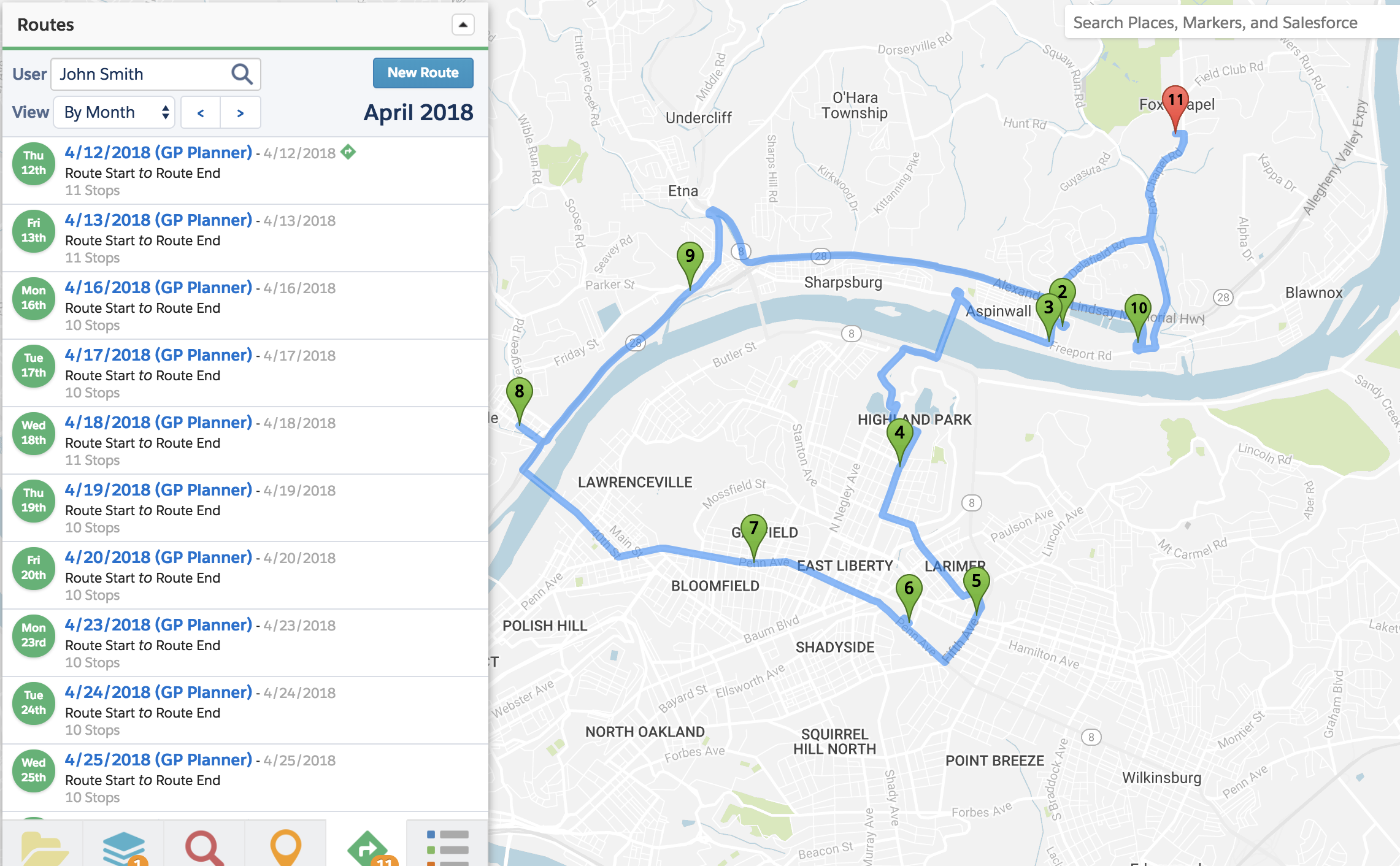Click the Sharpsburg map label
Screen dimensions: 1400x866
click(843, 282)
